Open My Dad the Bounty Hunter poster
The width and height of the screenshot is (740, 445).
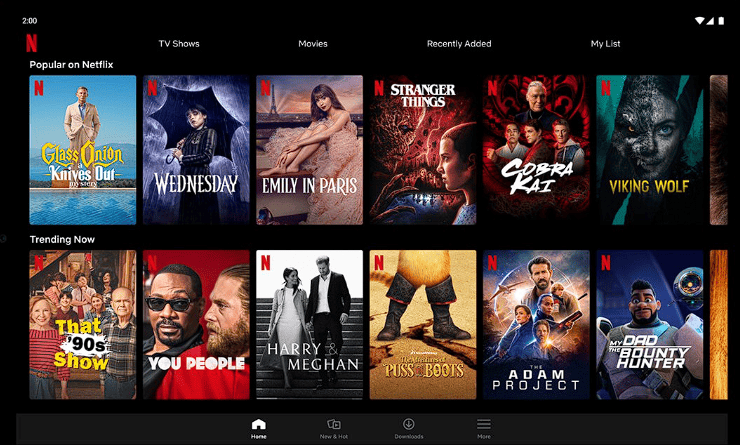click(x=649, y=325)
